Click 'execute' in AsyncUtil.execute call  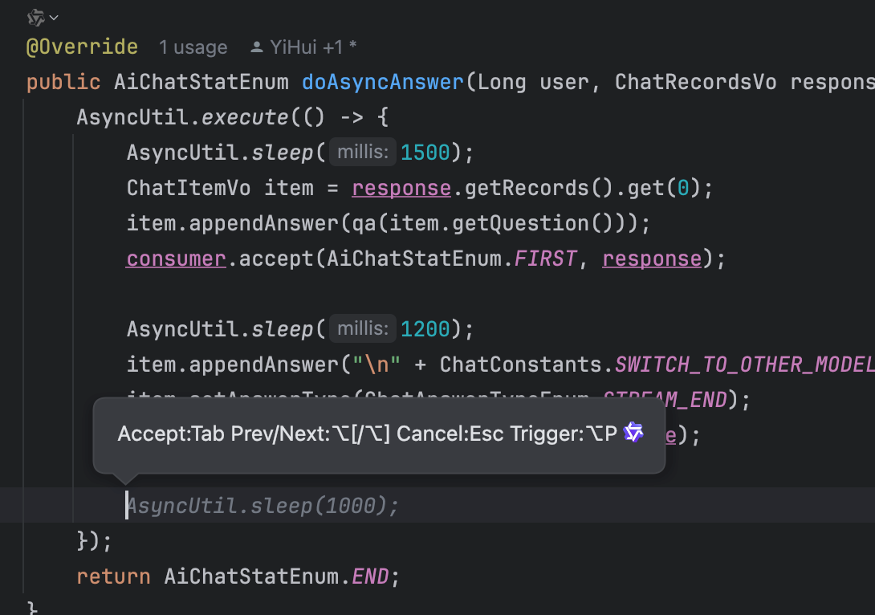(x=244, y=117)
